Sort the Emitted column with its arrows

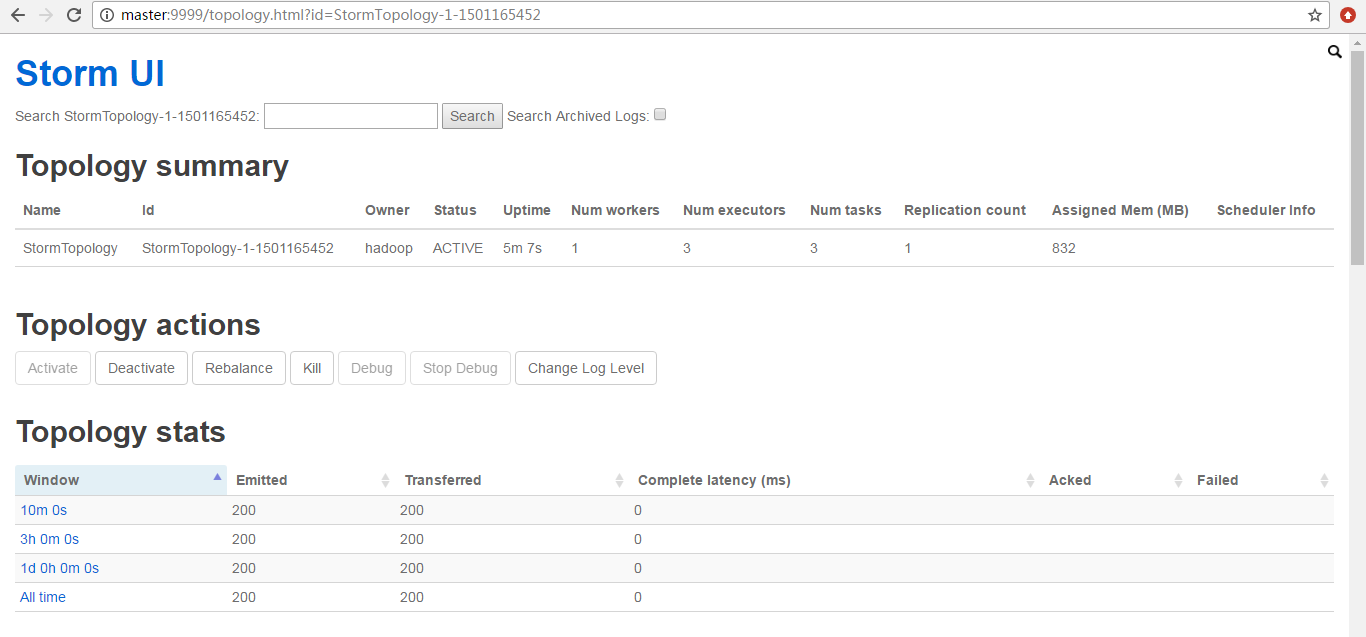click(x=385, y=481)
